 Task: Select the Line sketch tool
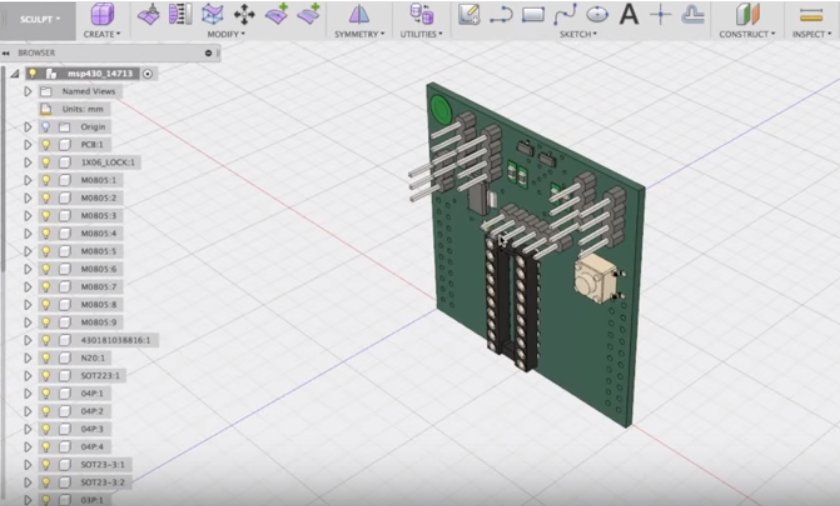[x=501, y=15]
